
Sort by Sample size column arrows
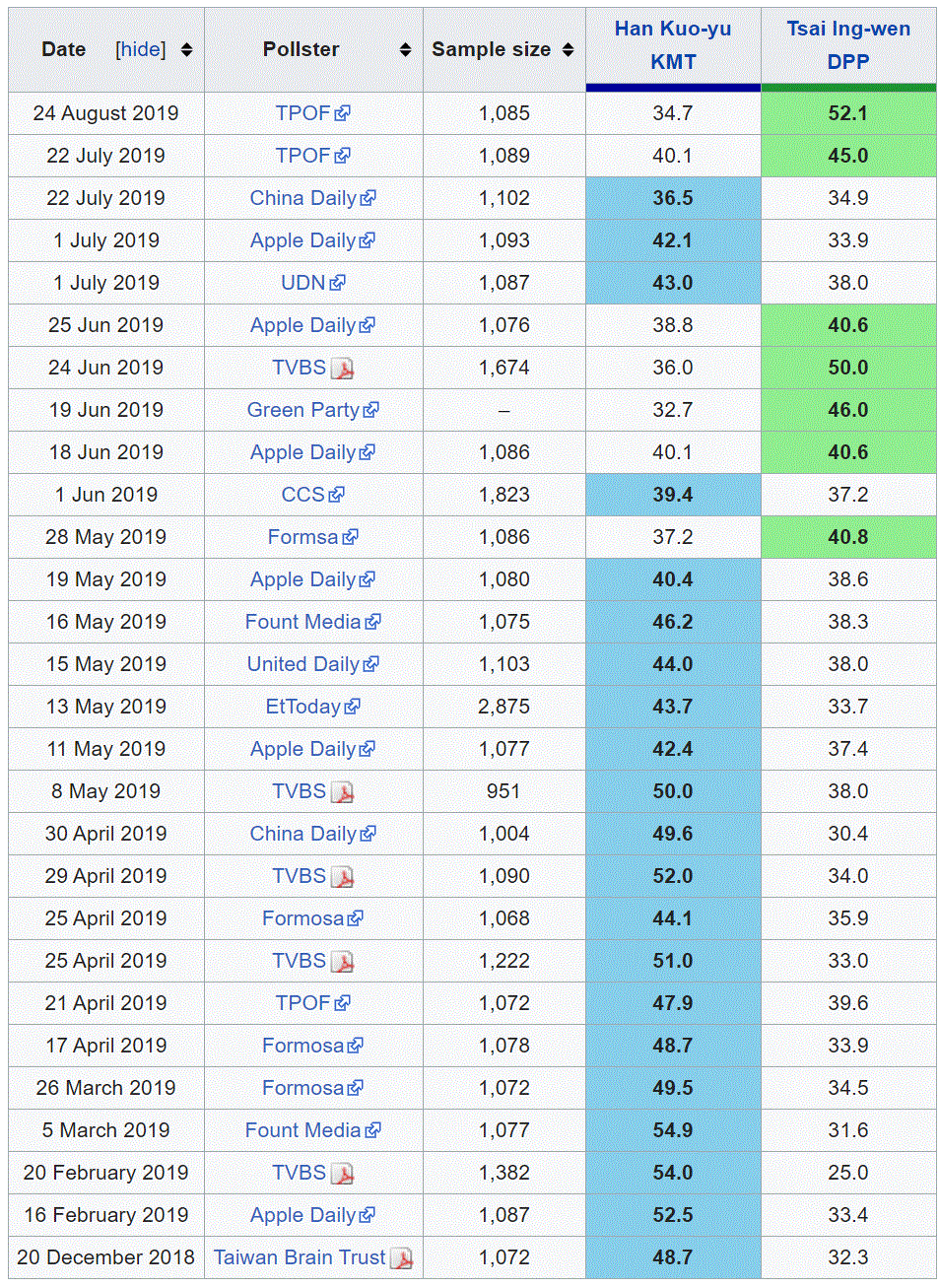point(568,49)
